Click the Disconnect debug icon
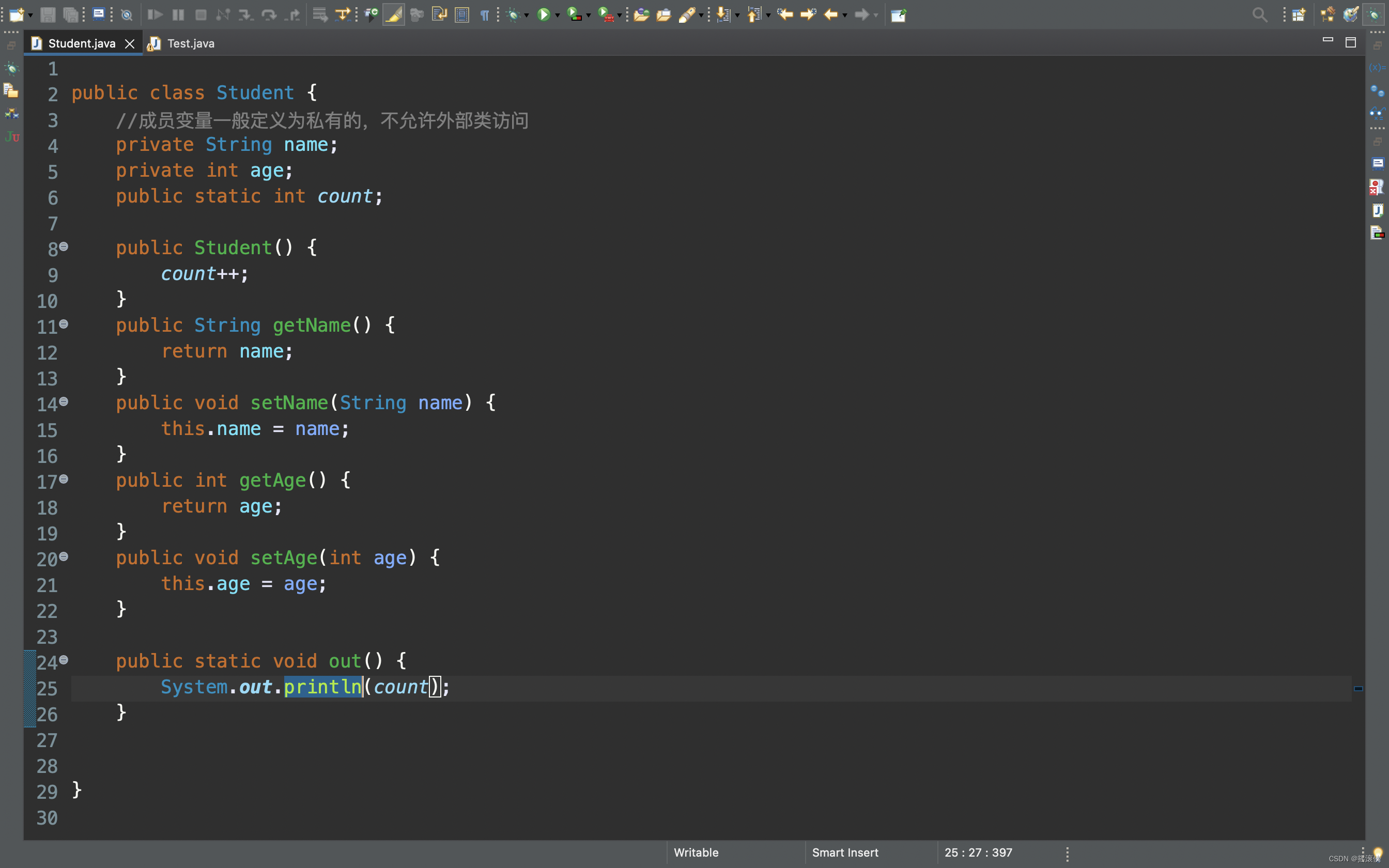 pos(223,15)
